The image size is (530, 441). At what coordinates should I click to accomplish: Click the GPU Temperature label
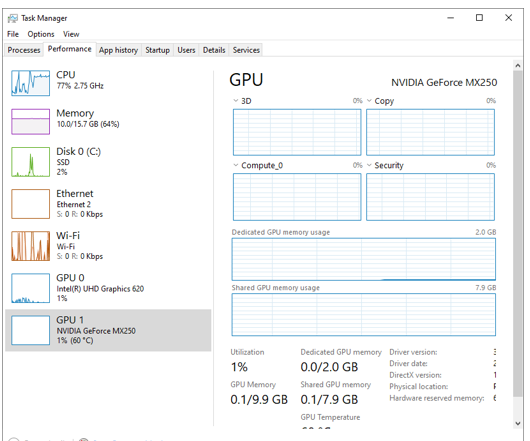tap(330, 417)
